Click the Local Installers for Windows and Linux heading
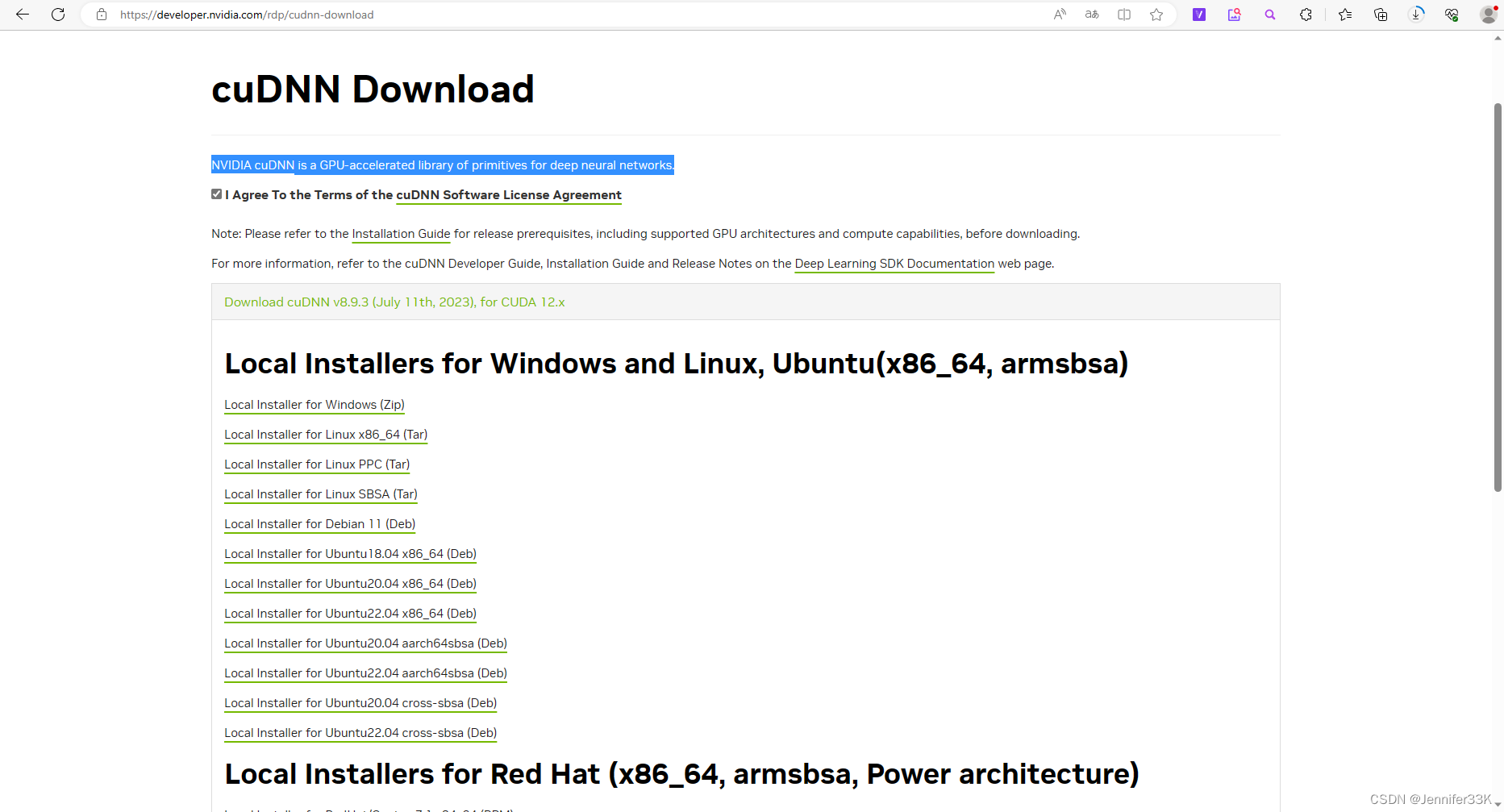 677,364
